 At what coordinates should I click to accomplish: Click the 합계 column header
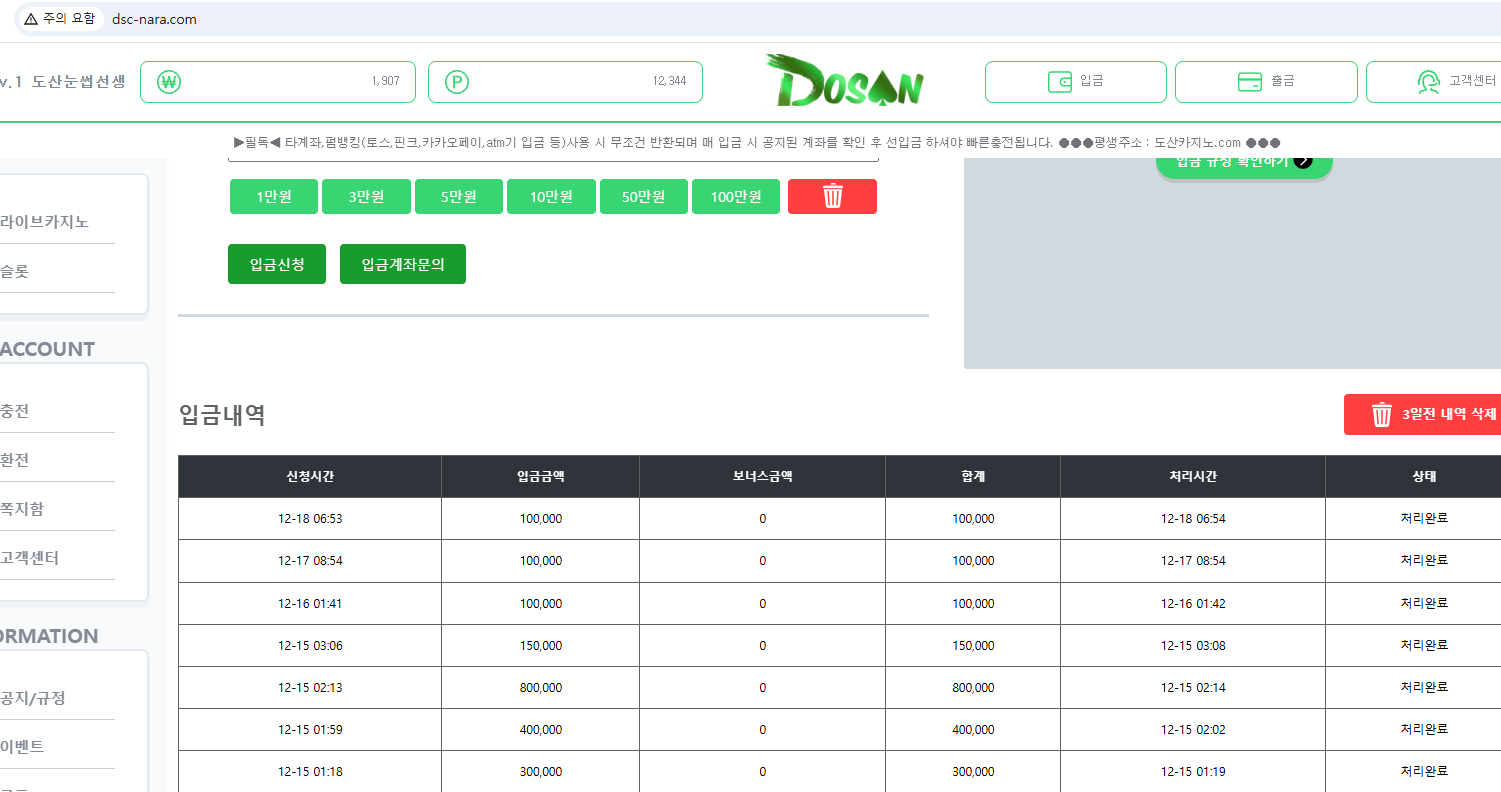[x=973, y=477]
